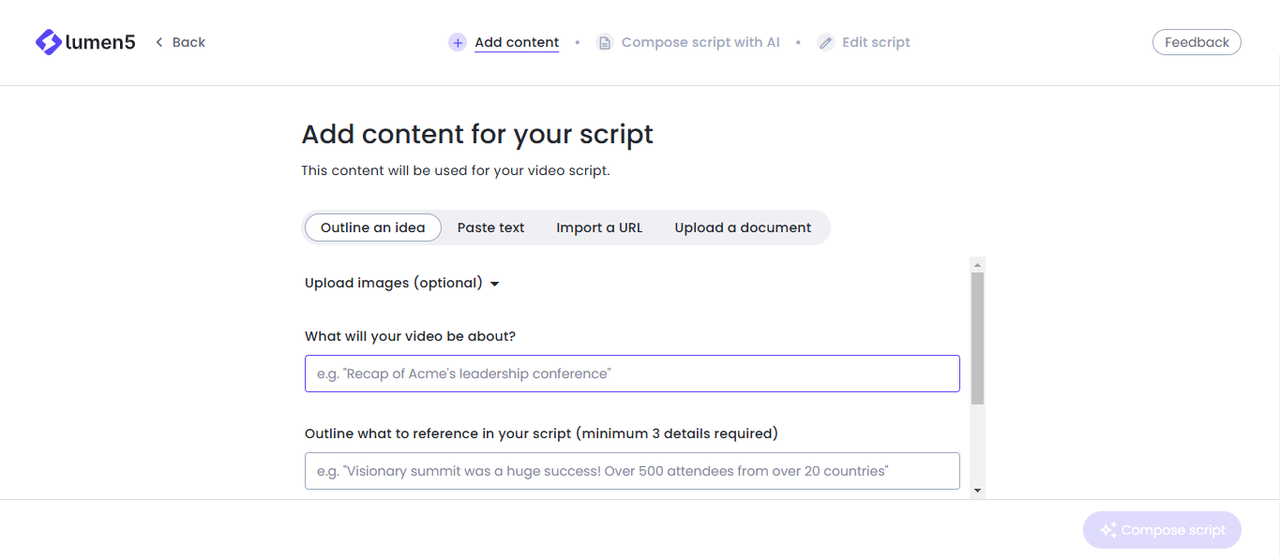Click the video topic input field

(632, 374)
